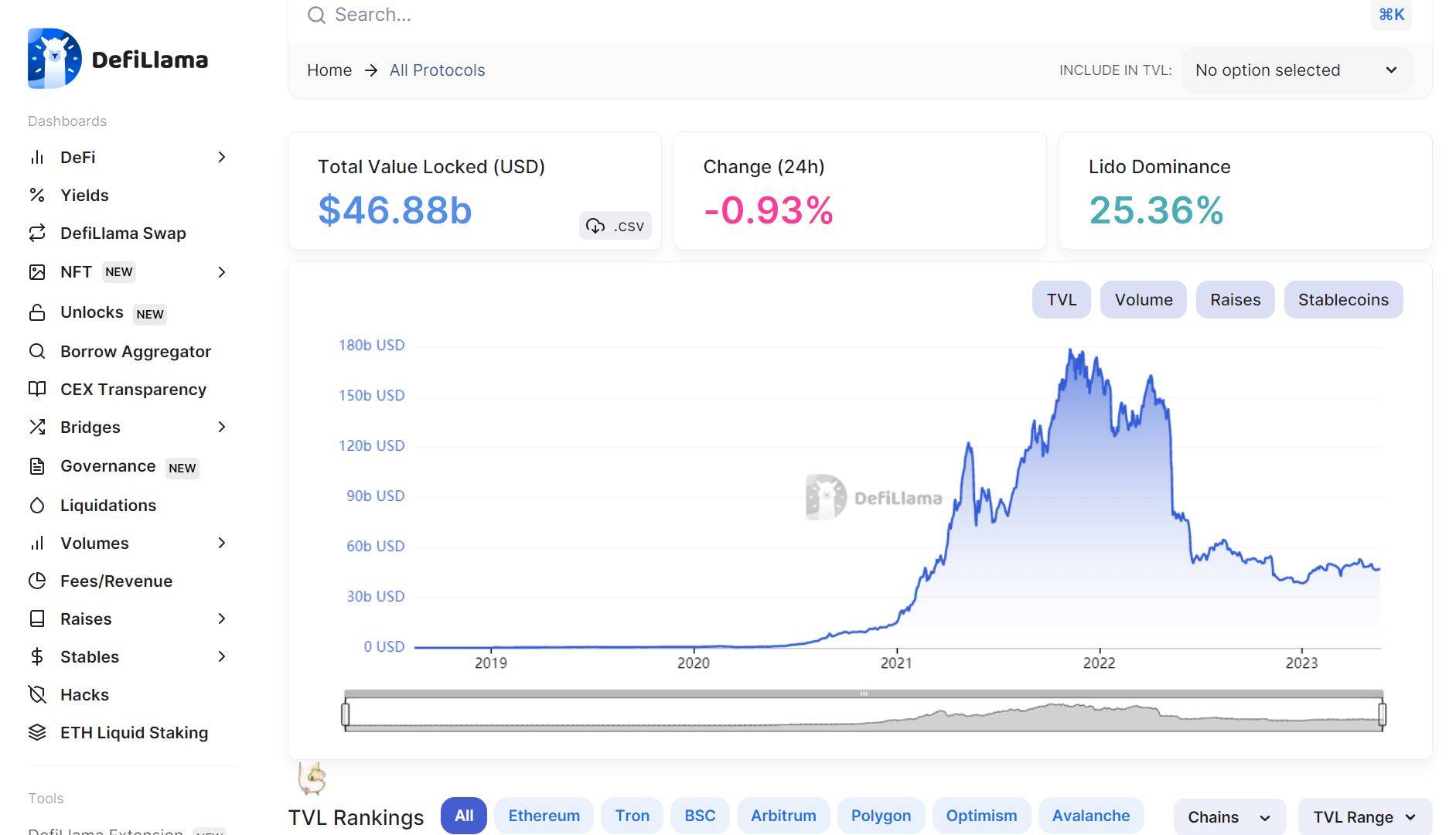This screenshot has height=835, width=1456.
Task: Click the Governance document icon
Action: pyautogui.click(x=37, y=467)
